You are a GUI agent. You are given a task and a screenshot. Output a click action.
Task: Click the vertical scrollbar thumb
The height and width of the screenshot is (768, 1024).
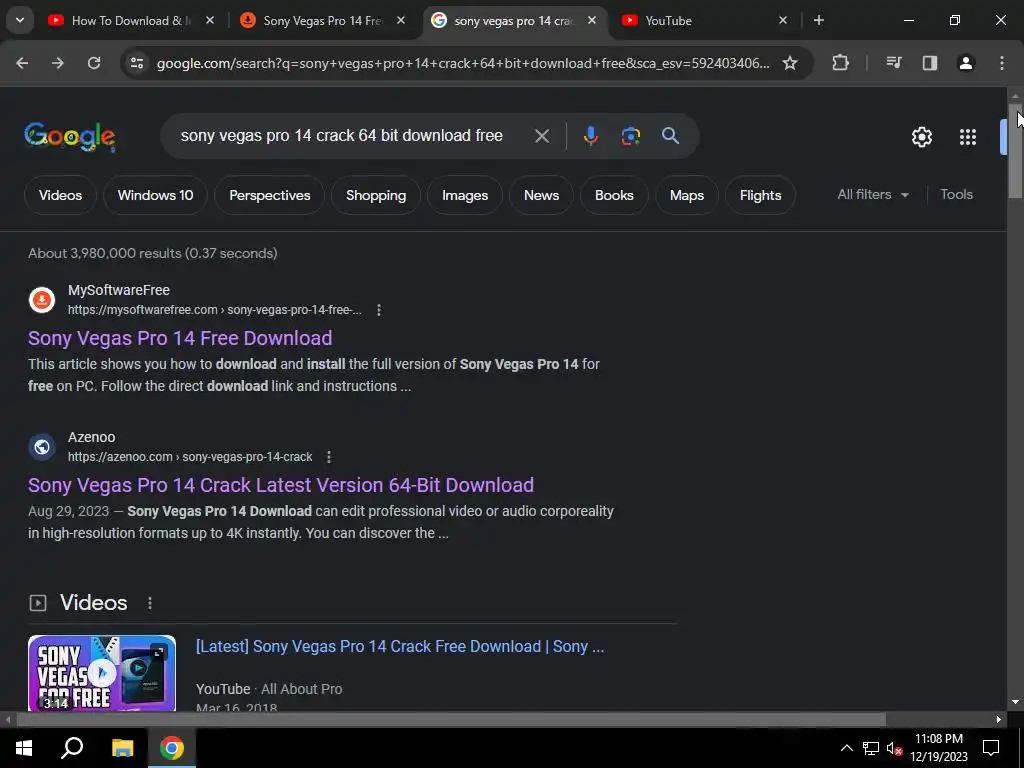[x=1014, y=152]
